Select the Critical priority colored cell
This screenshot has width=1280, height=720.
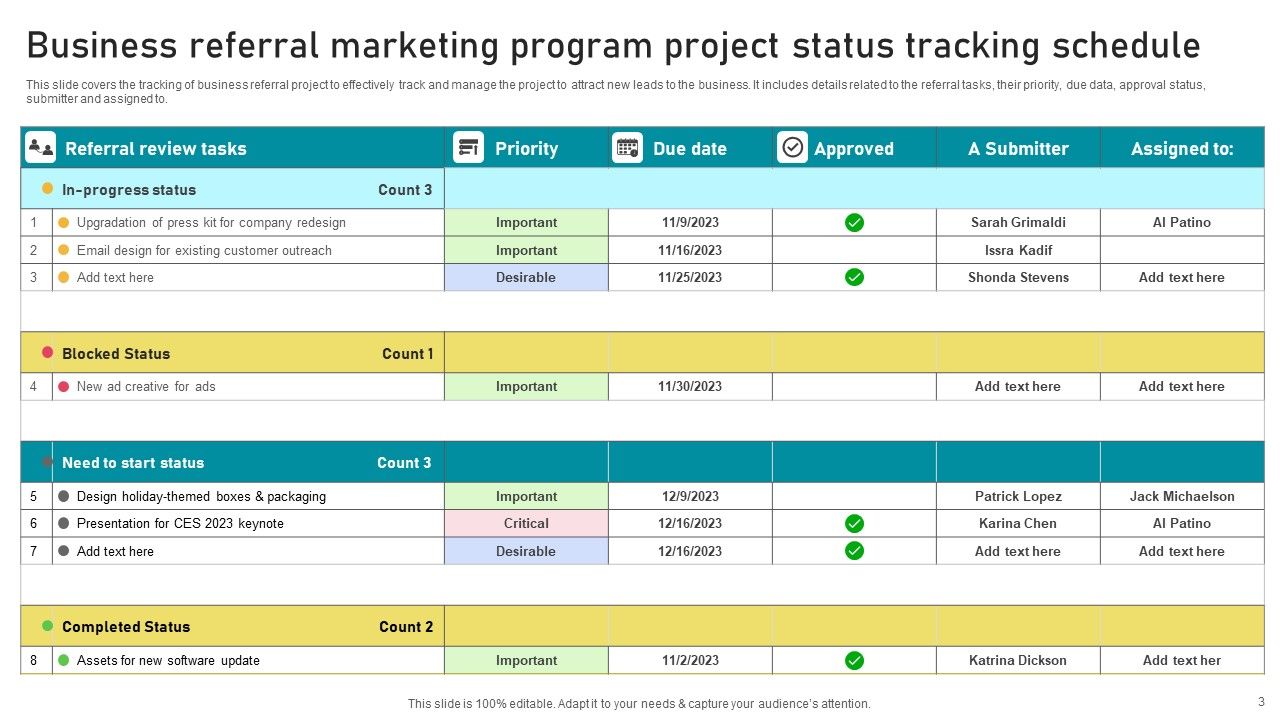[x=527, y=523]
